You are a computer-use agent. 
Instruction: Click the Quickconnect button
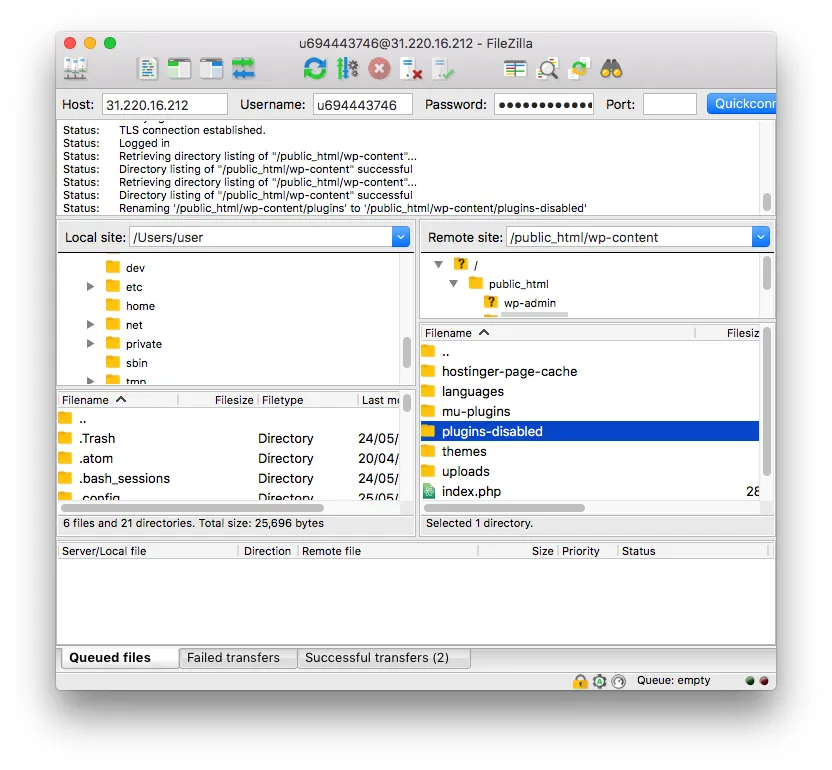point(742,103)
